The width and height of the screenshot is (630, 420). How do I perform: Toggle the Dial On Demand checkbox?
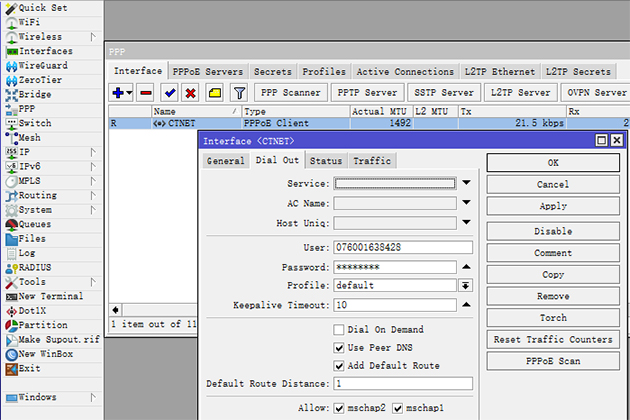click(339, 330)
